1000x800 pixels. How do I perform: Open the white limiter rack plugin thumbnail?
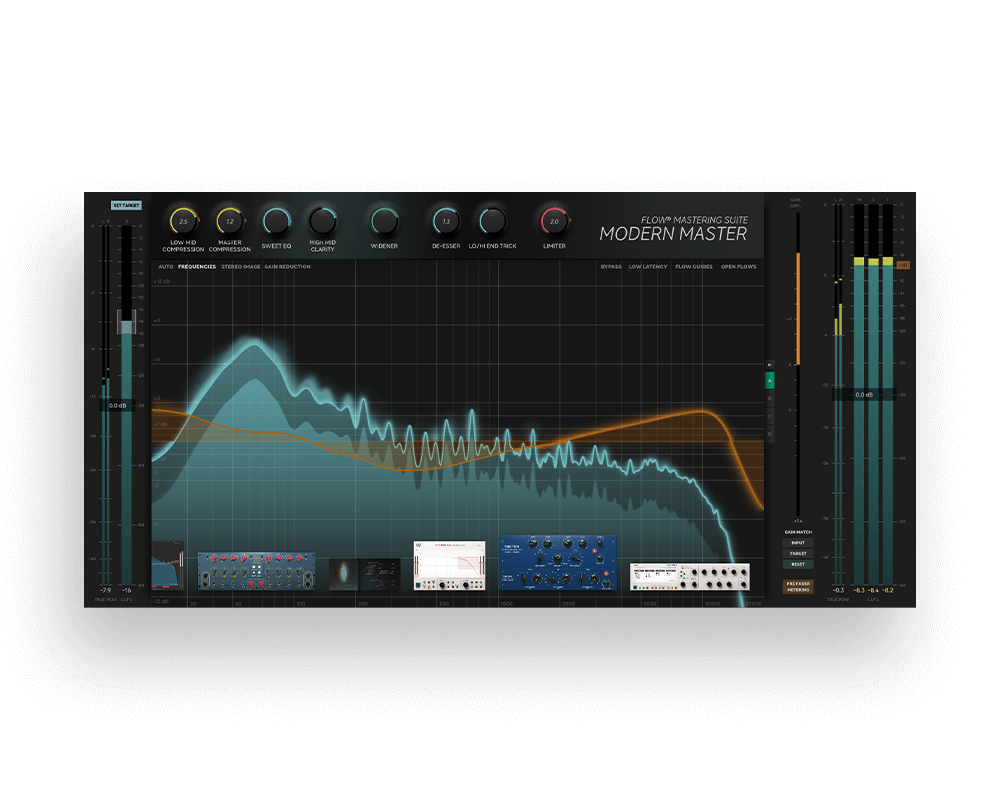tap(689, 577)
